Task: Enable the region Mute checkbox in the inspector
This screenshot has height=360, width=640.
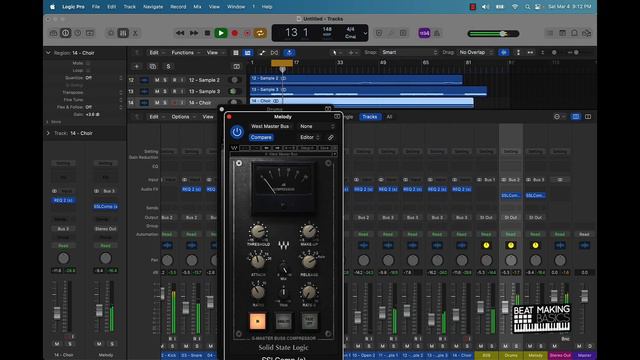Action: tap(88, 63)
